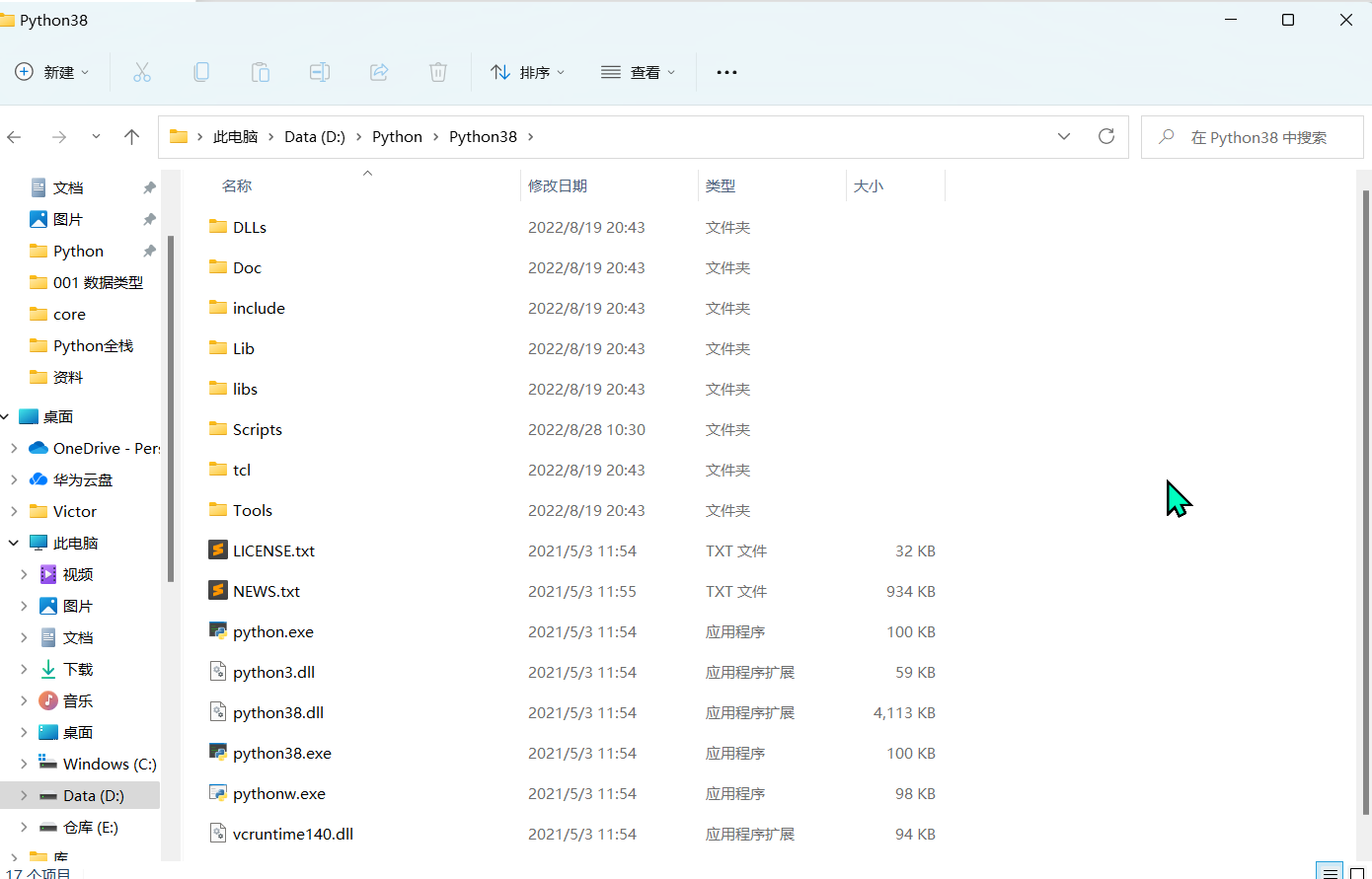The width and height of the screenshot is (1372, 879).
Task: Select Python全栈 folder in sidebar
Action: 82,345
